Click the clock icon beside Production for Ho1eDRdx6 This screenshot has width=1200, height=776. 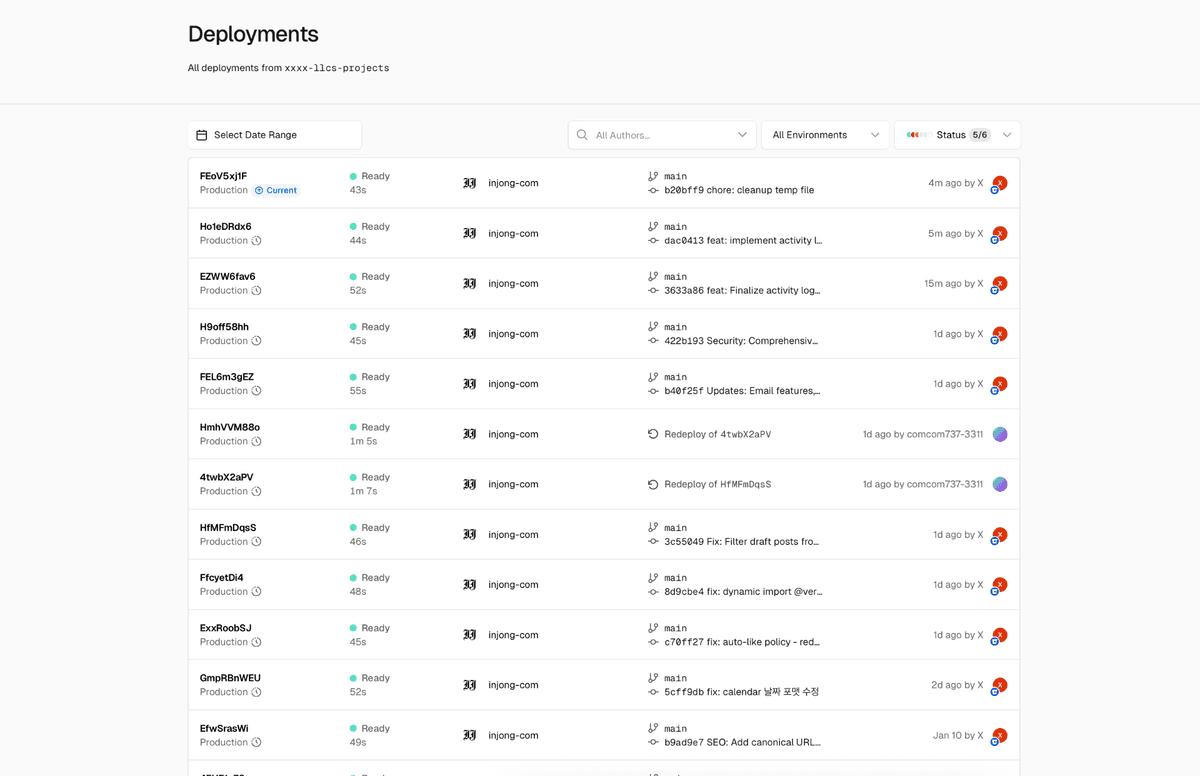(256, 240)
